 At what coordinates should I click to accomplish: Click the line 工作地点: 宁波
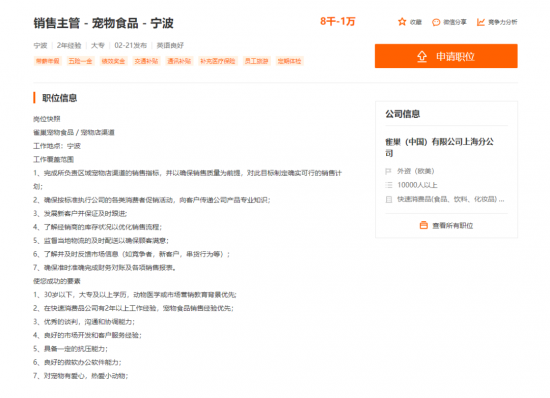tap(57, 146)
